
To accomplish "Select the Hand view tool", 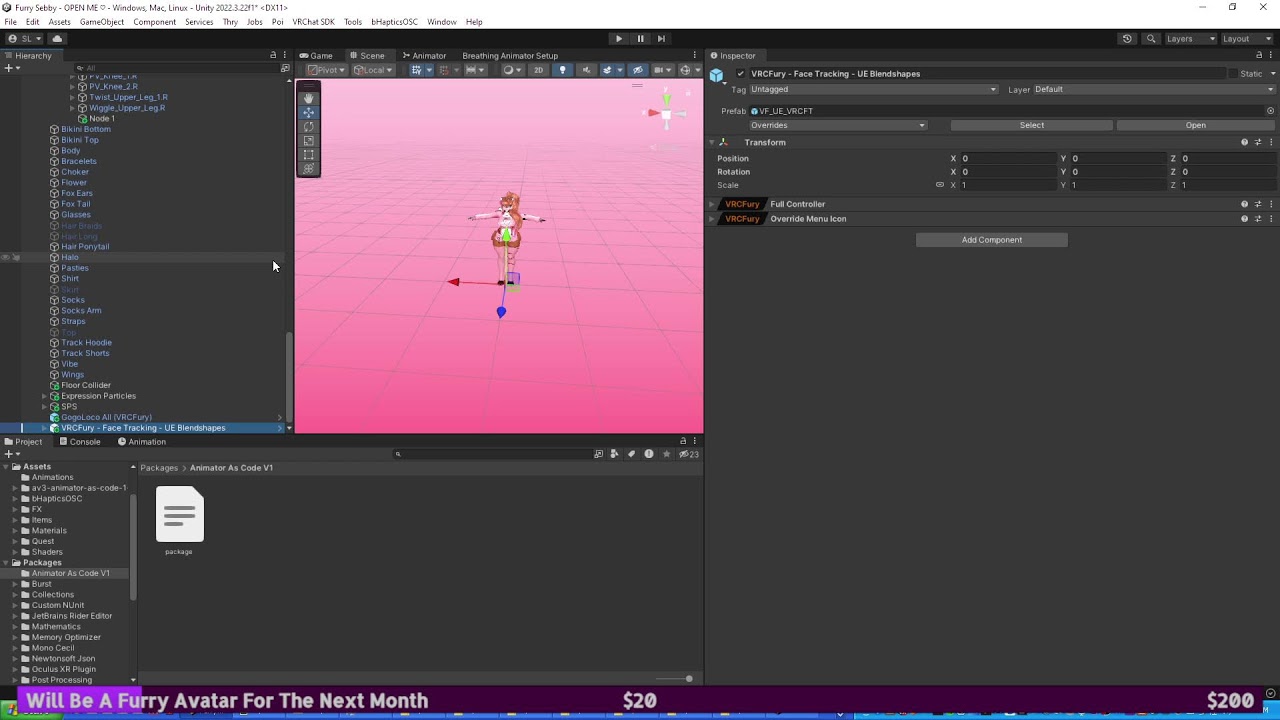I will click(308, 98).
